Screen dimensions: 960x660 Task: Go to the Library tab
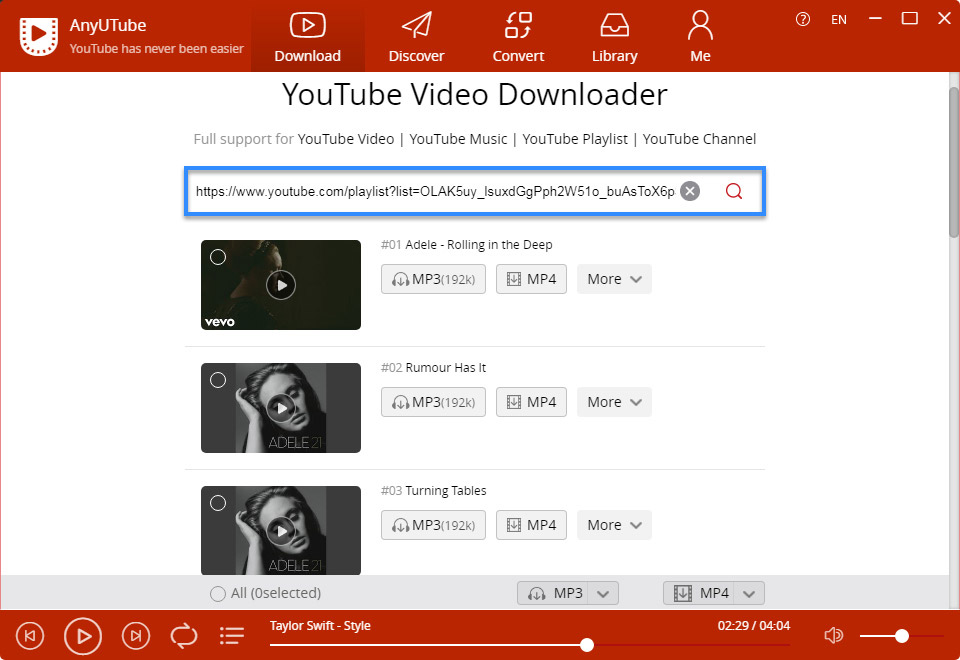tap(615, 37)
